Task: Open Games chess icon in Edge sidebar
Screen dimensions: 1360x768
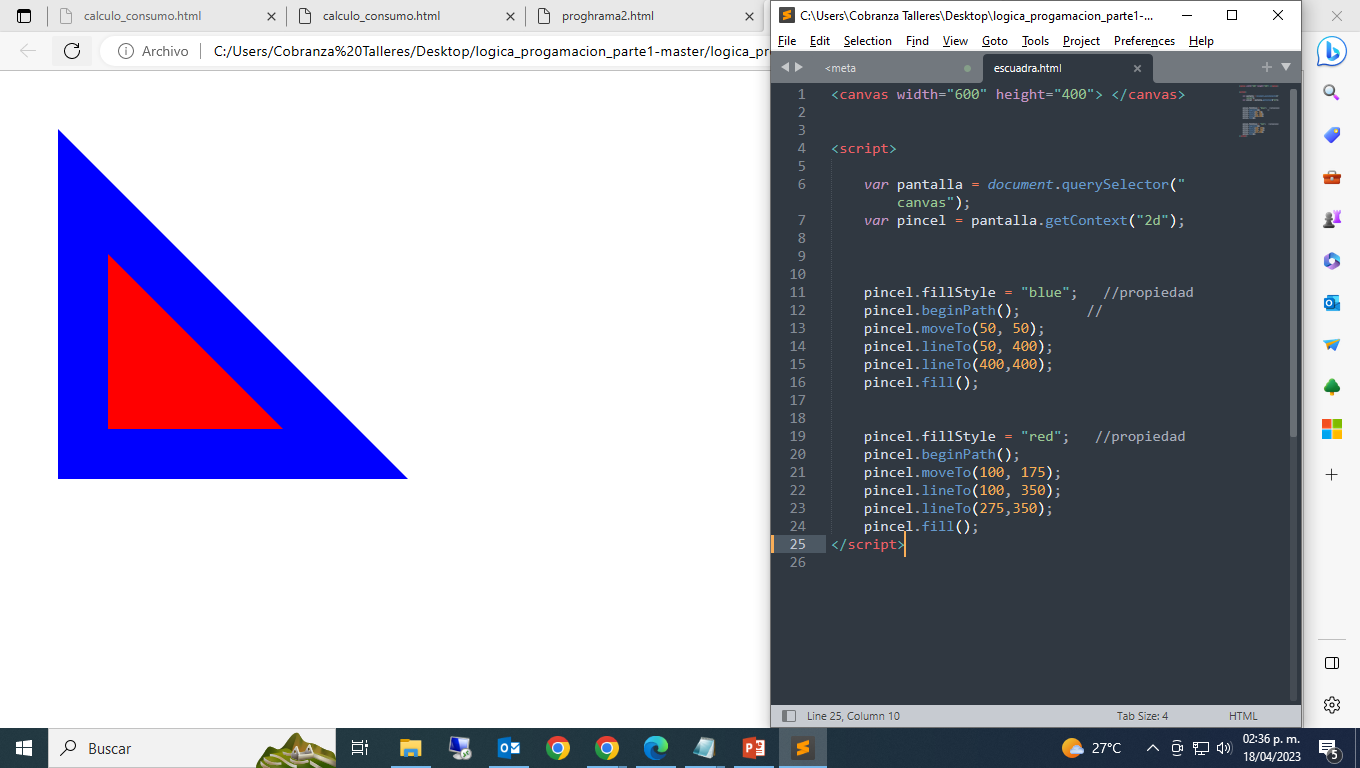Action: point(1331,219)
